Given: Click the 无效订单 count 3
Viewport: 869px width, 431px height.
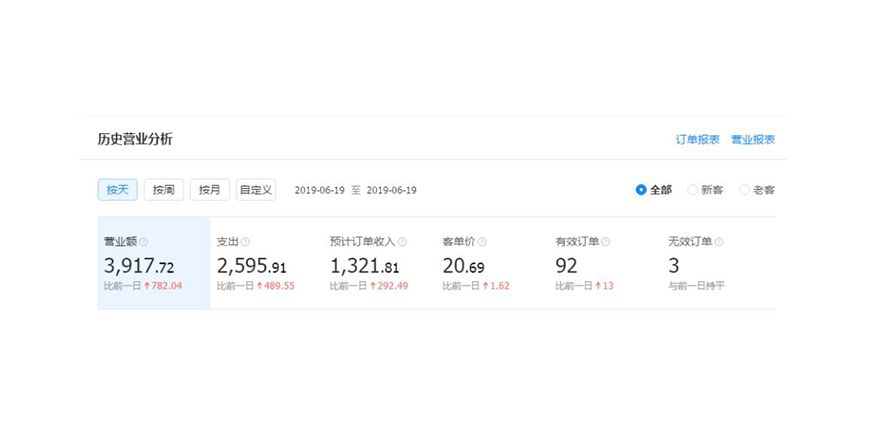Looking at the screenshot, I should point(673,266).
